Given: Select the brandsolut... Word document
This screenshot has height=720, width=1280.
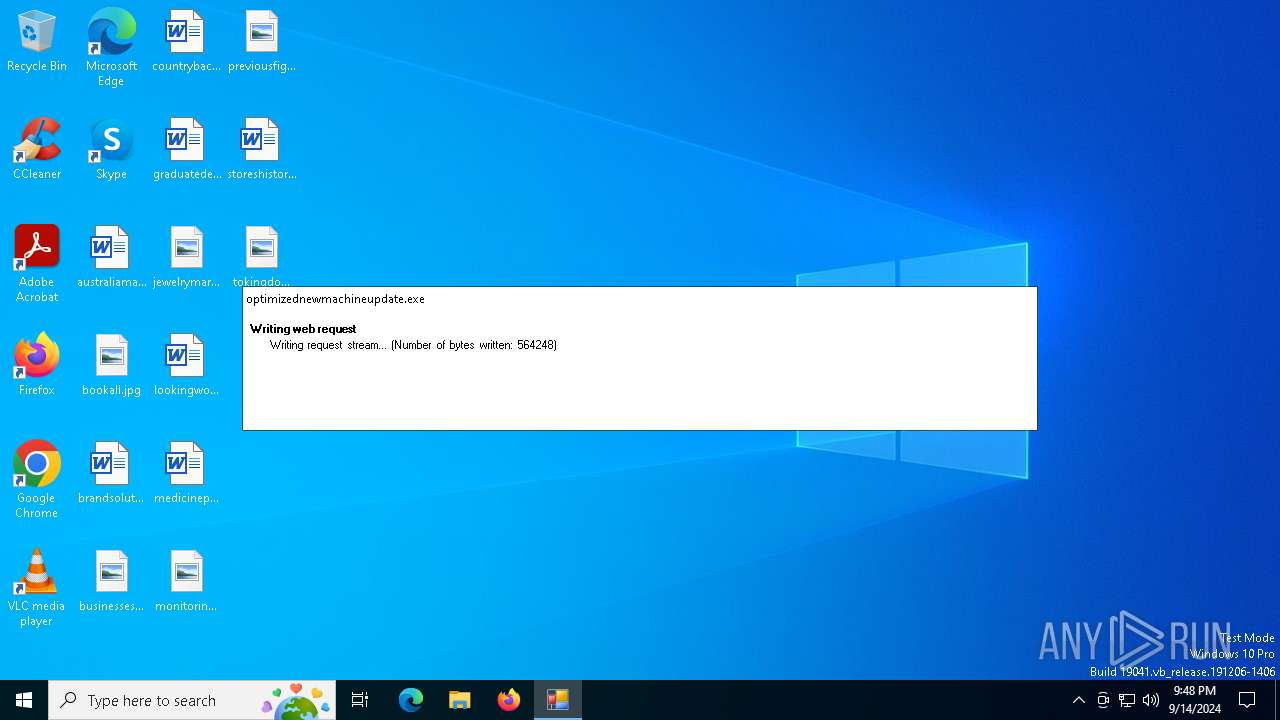Looking at the screenshot, I should pos(111,474).
